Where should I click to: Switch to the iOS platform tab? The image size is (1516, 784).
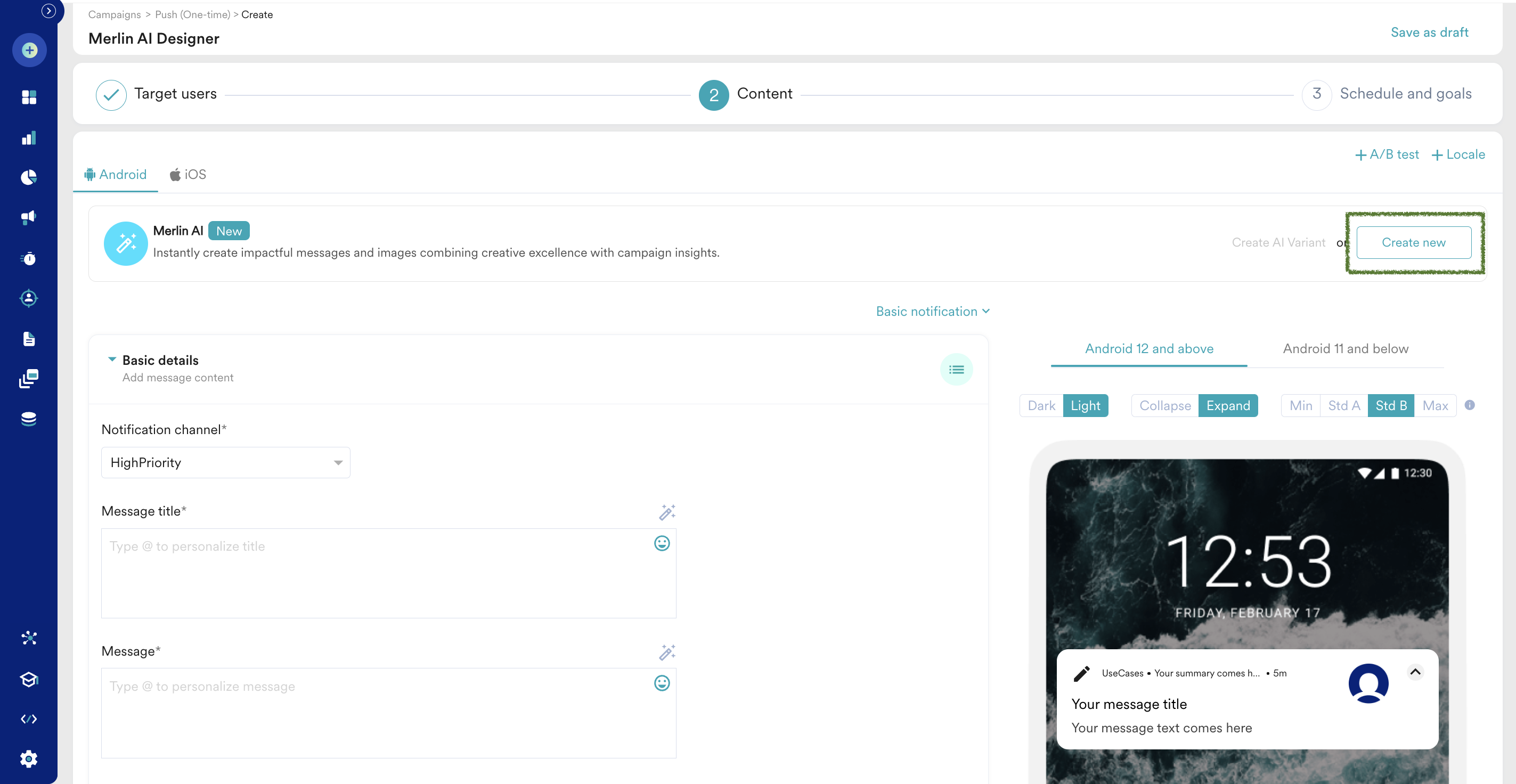pyautogui.click(x=189, y=175)
